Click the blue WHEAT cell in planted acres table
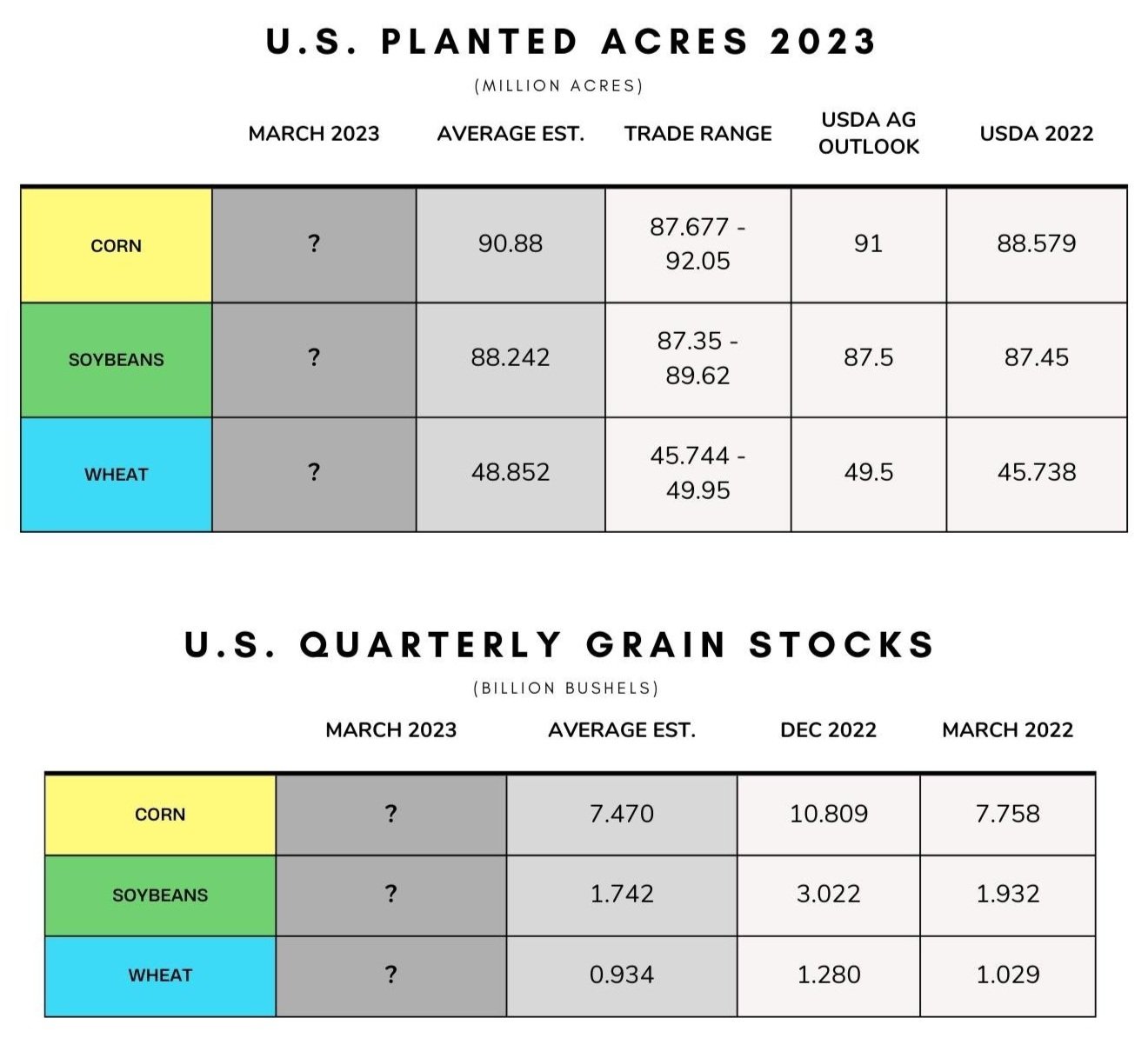Screen dimensions: 1148x1038 click(117, 475)
